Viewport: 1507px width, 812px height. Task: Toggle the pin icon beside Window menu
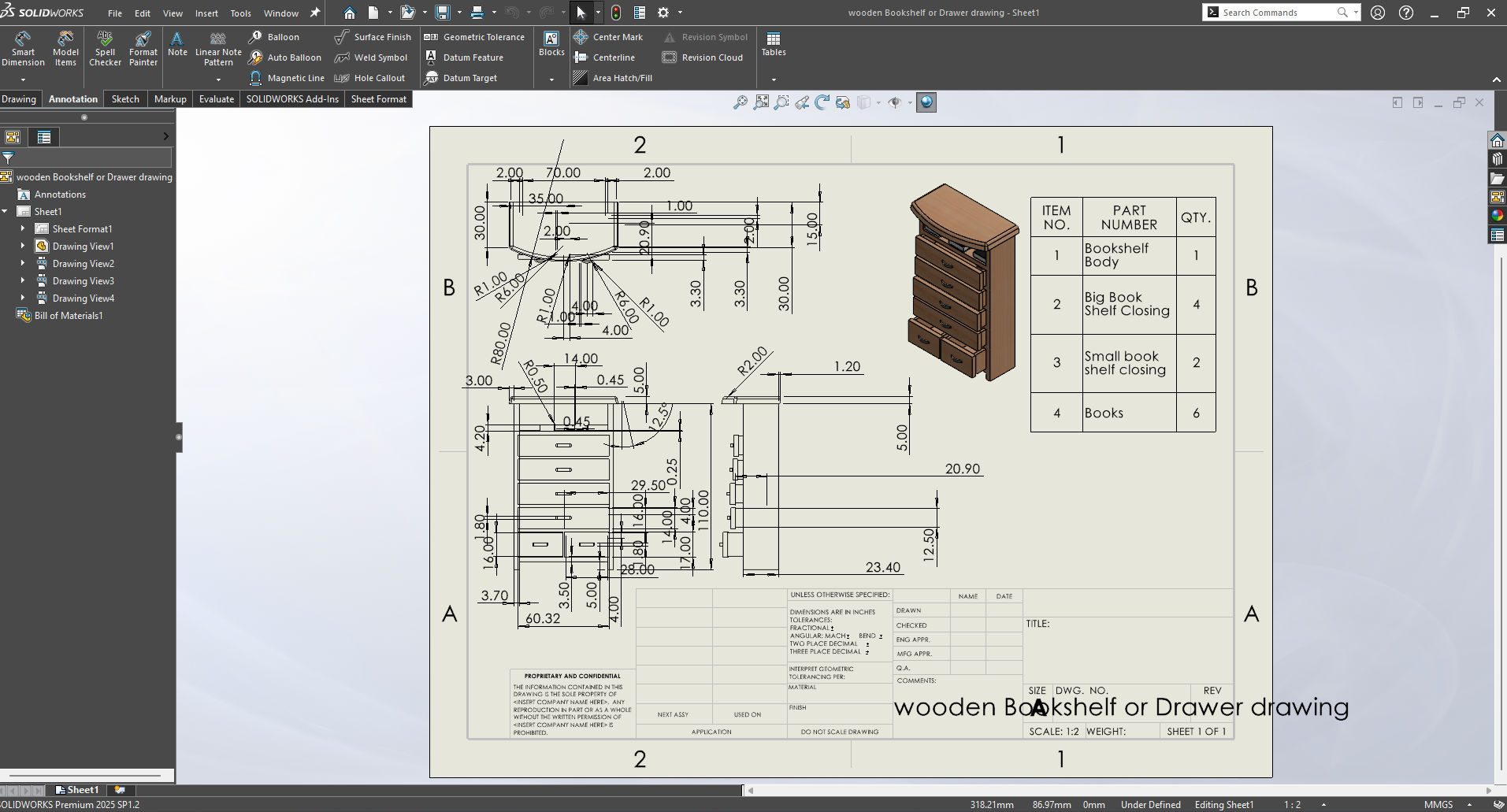pos(315,13)
